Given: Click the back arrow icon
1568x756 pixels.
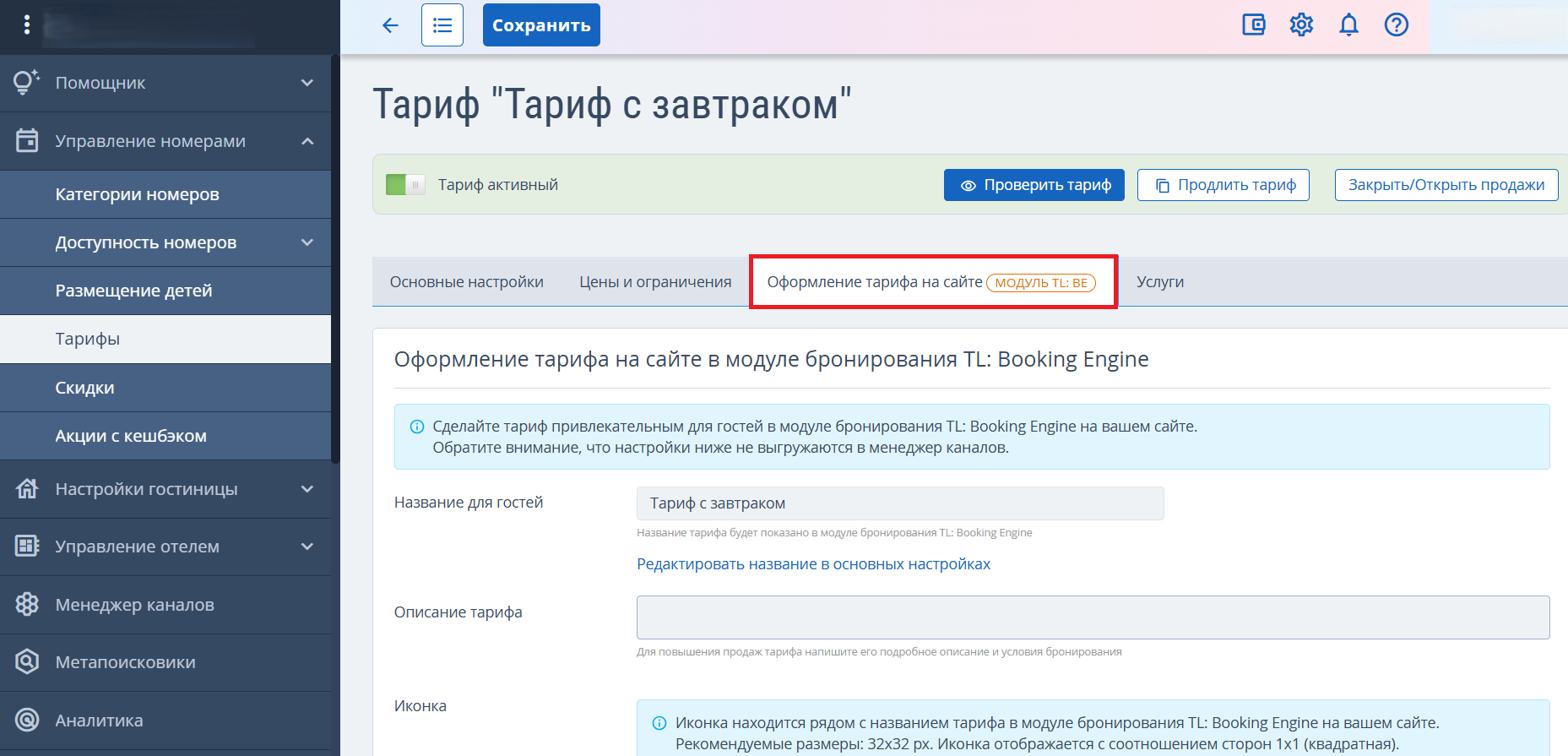Looking at the screenshot, I should click(390, 25).
